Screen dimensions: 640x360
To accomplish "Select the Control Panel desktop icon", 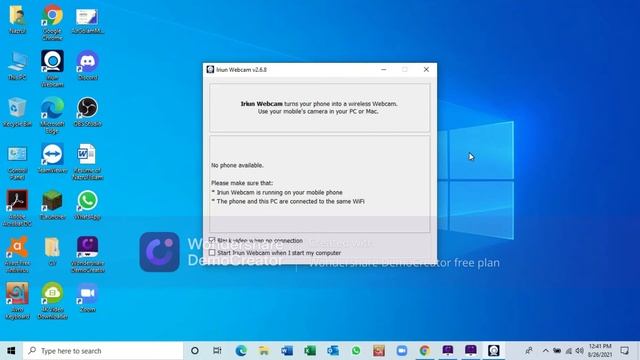I will pos(17,162).
